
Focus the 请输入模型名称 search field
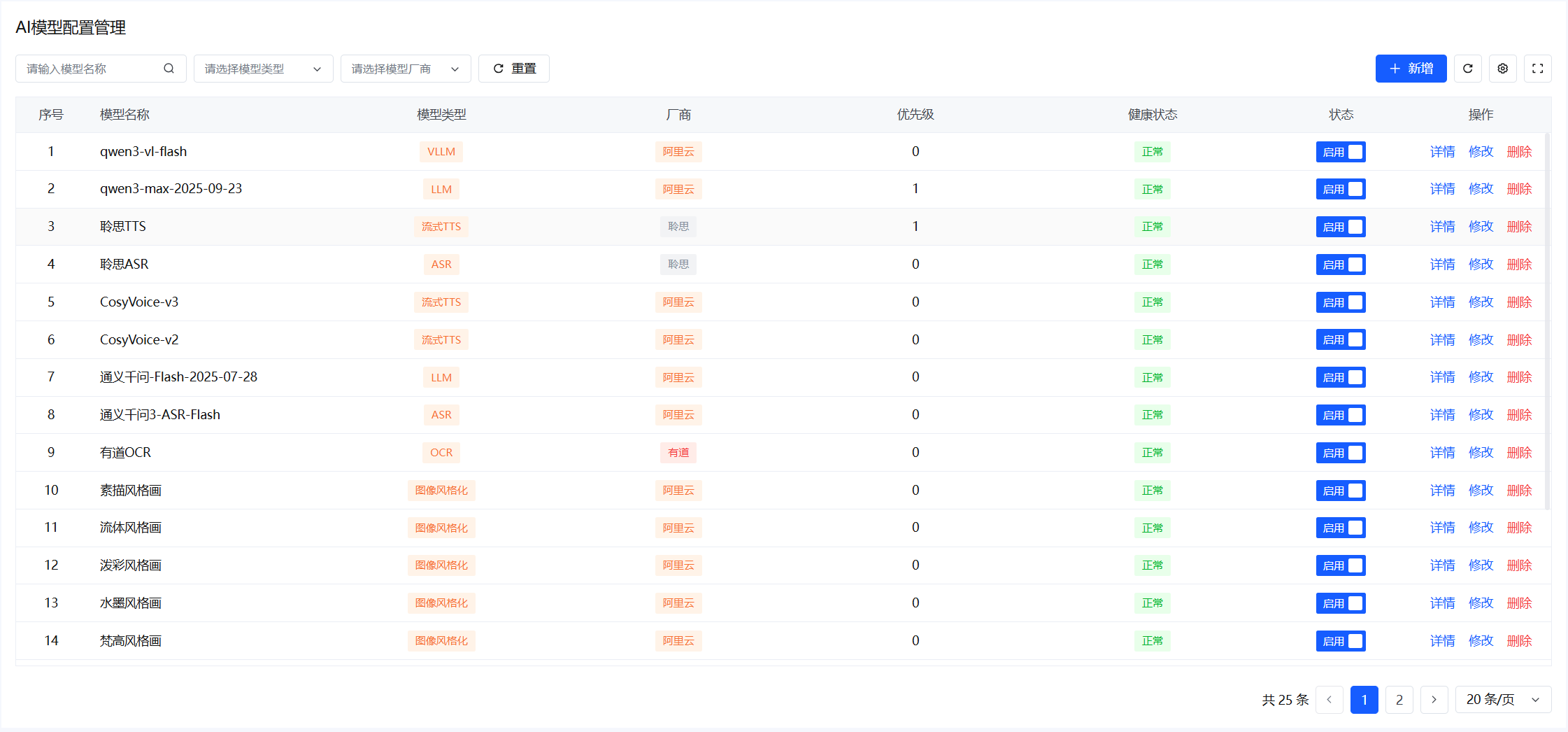tap(91, 69)
